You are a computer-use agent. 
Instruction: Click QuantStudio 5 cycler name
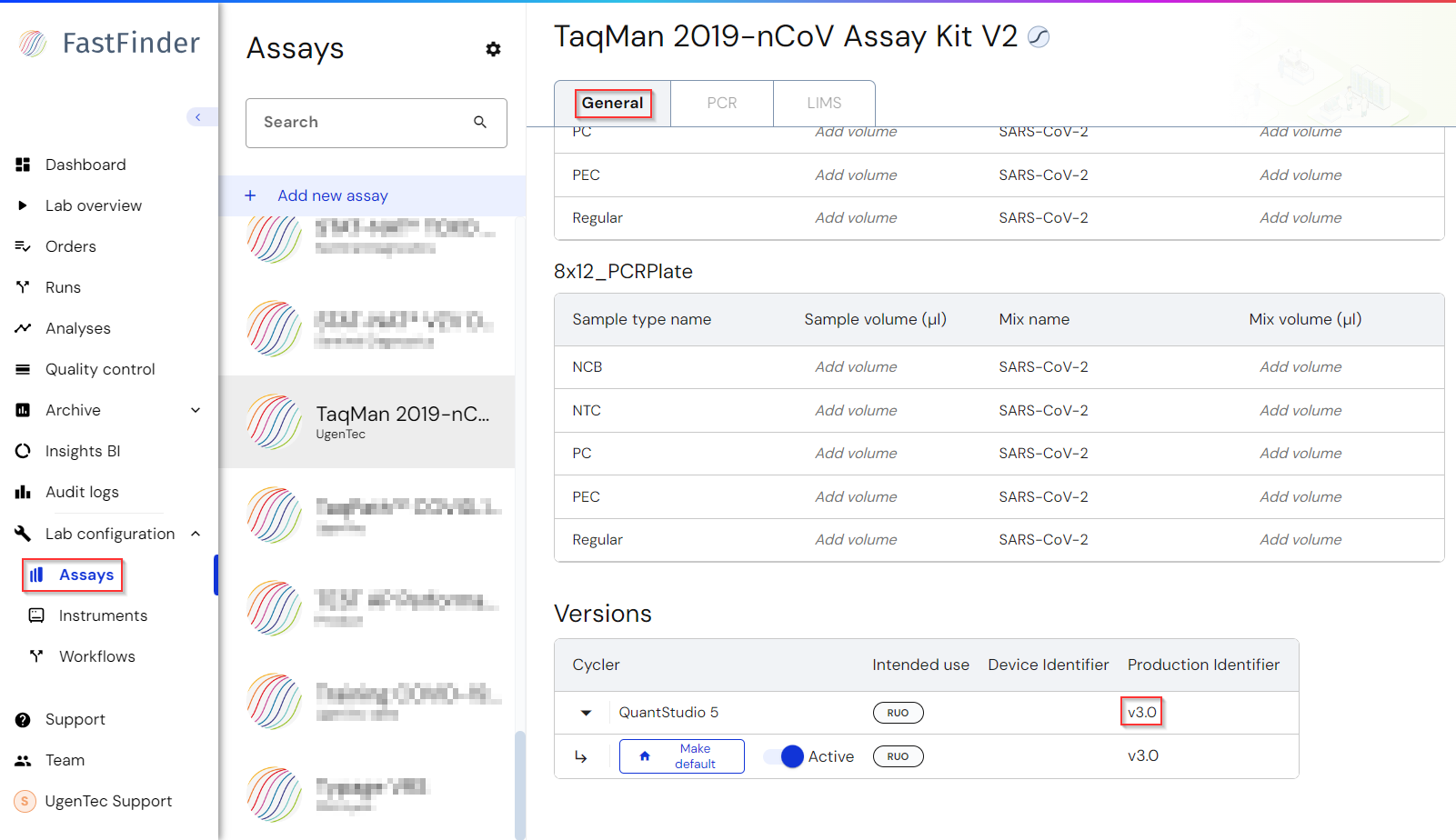(x=668, y=713)
